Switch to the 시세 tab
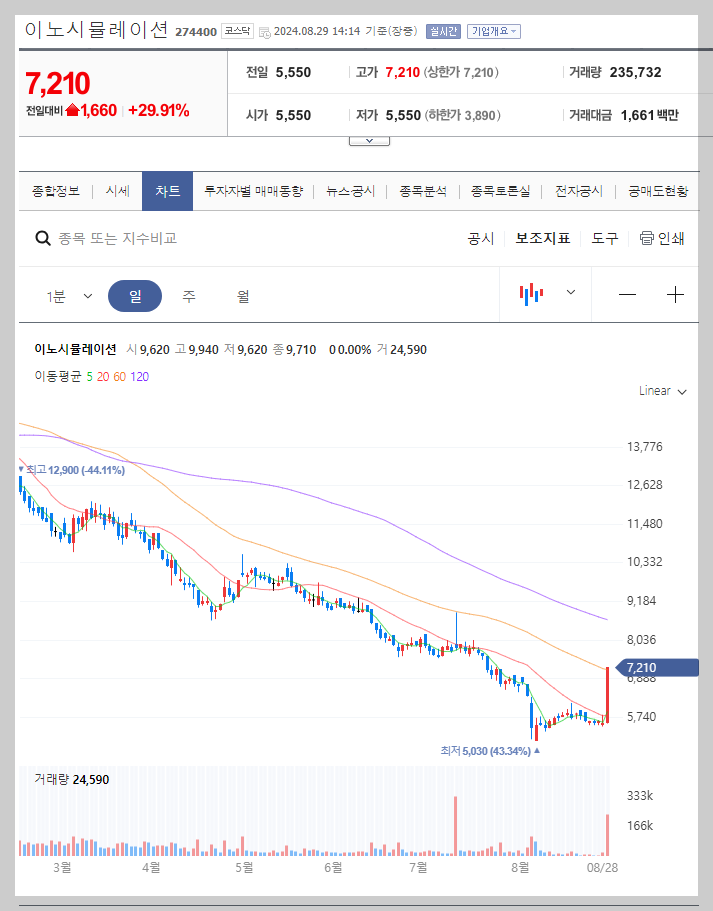The width and height of the screenshot is (713, 911). tap(118, 190)
